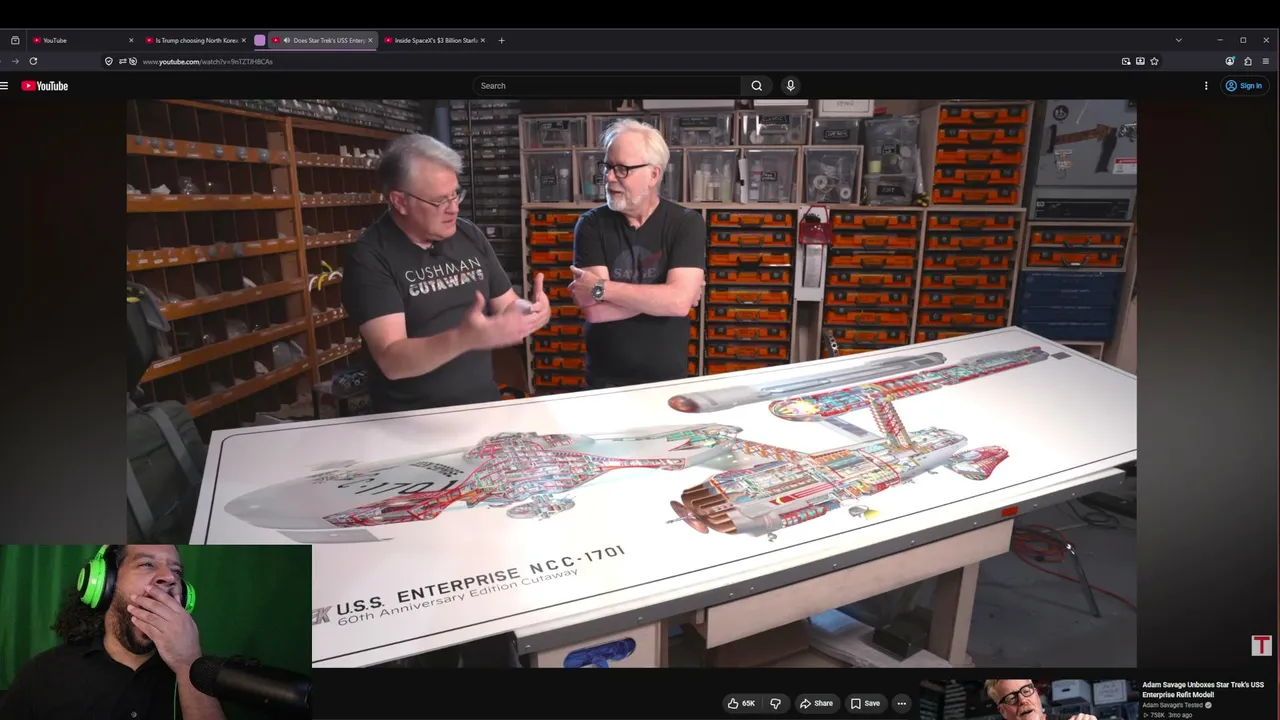Dislike the video with thumbs-down button
Viewport: 1280px width, 720px height.
coord(775,703)
